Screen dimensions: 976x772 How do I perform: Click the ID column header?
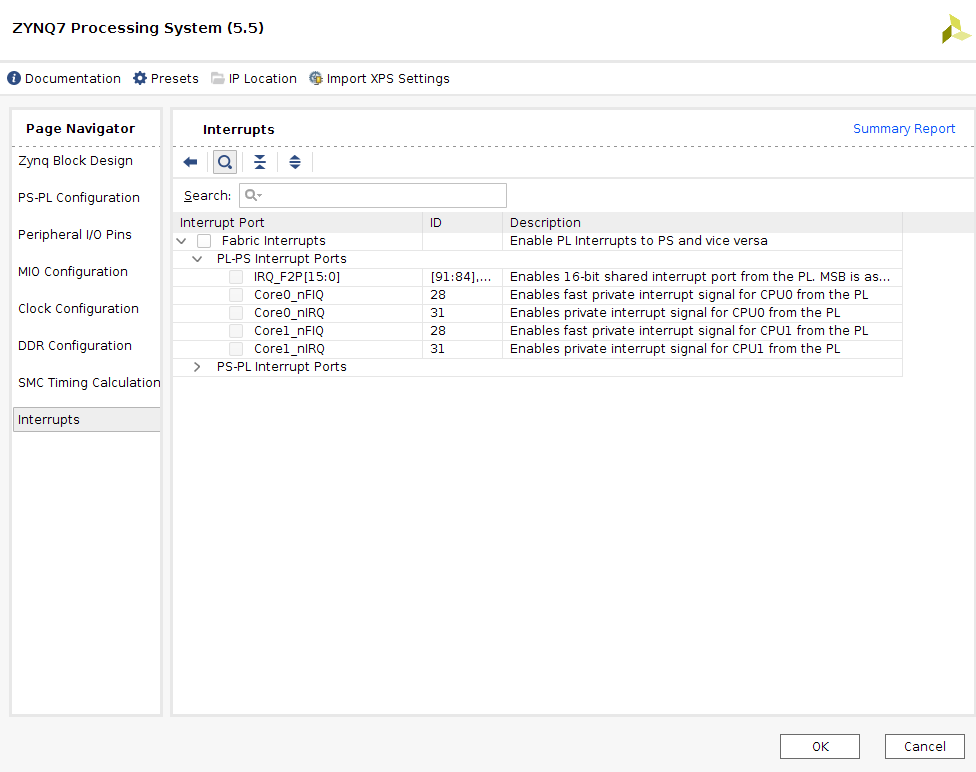click(x=462, y=223)
